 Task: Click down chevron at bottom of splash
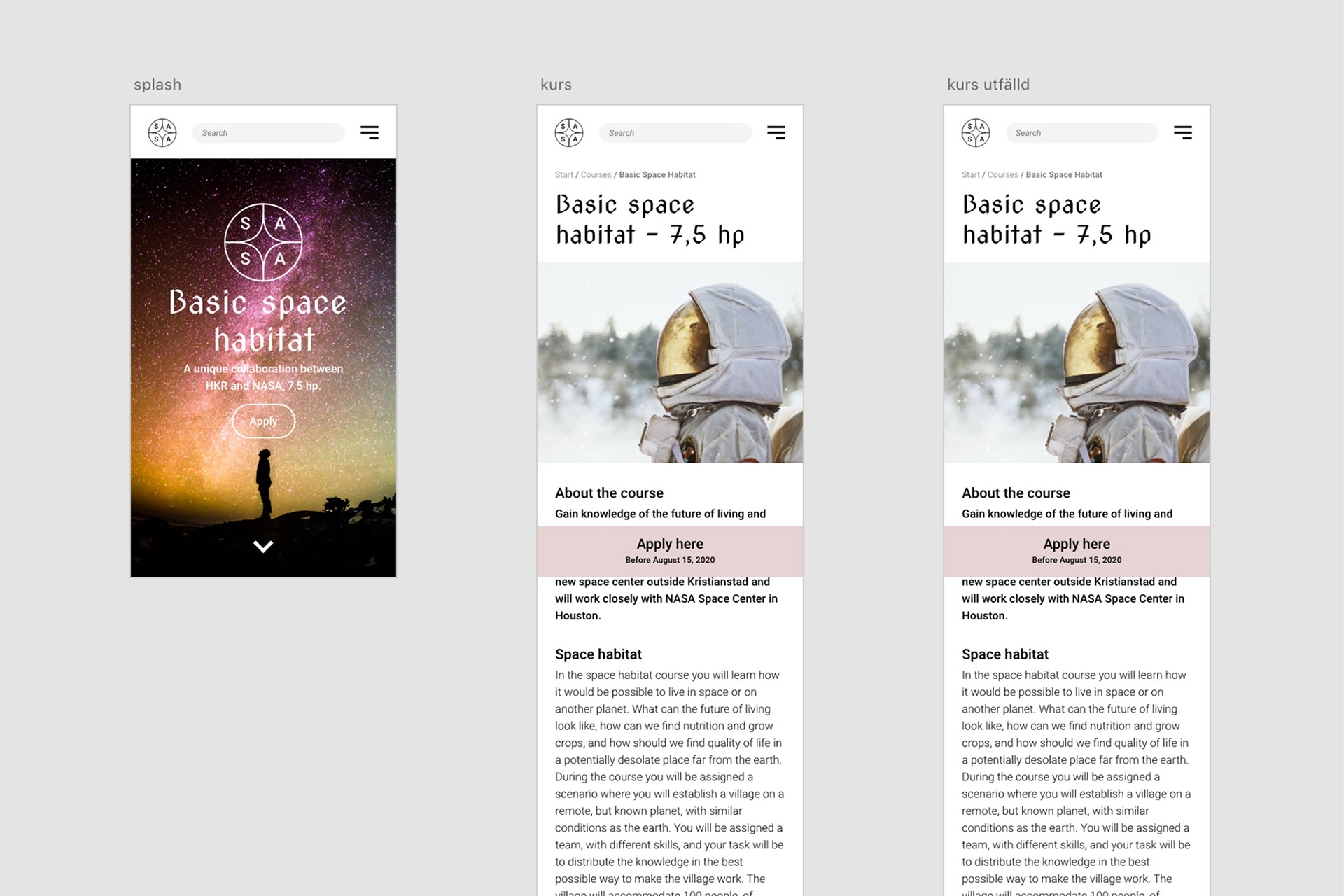click(263, 547)
